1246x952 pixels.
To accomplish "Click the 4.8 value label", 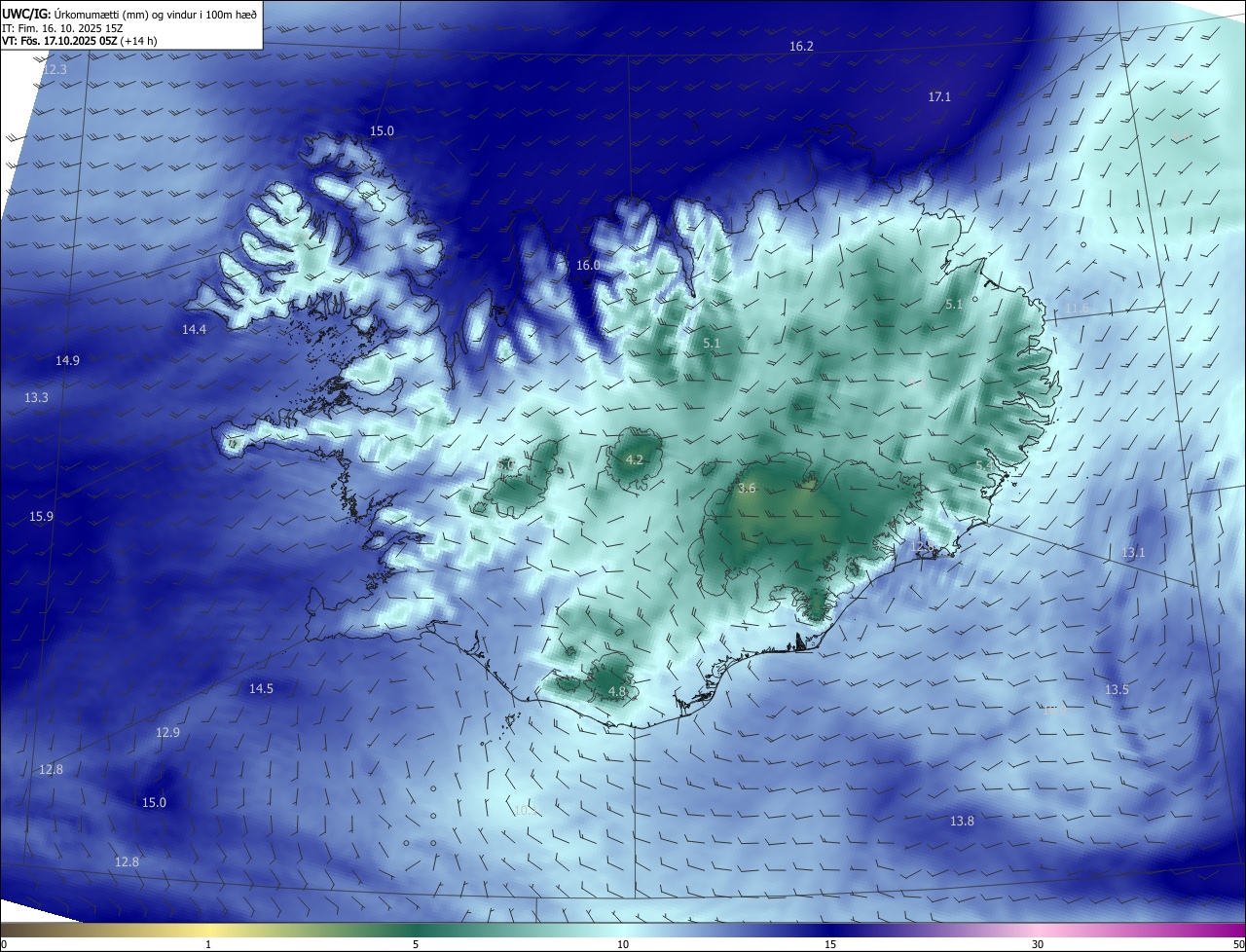I will pos(616,692).
